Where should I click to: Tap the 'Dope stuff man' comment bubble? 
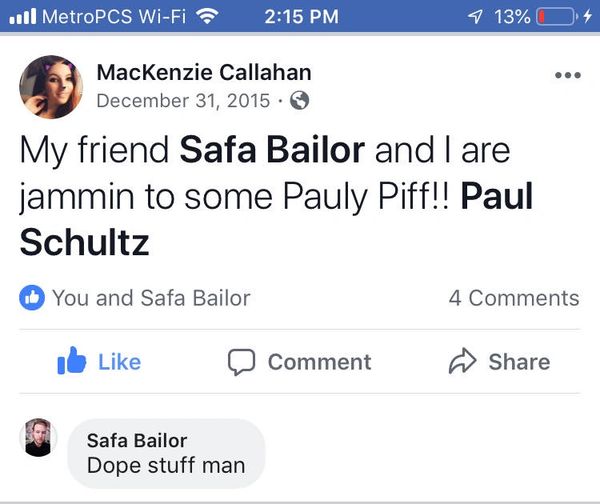166,453
